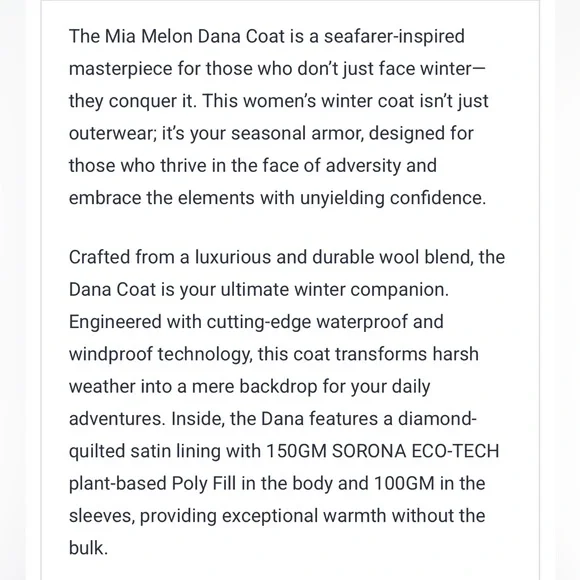This screenshot has height=580, width=580.
Task: Click the word "seafarer-inspired"
Action: click(x=394, y=37)
